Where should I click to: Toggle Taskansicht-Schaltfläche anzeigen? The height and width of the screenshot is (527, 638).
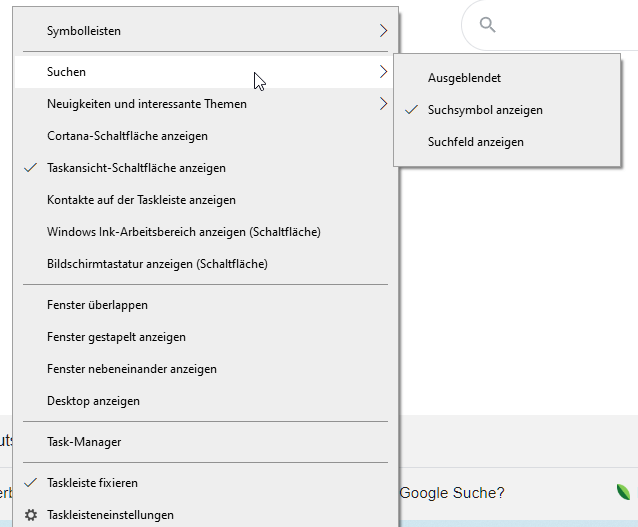tap(205, 168)
